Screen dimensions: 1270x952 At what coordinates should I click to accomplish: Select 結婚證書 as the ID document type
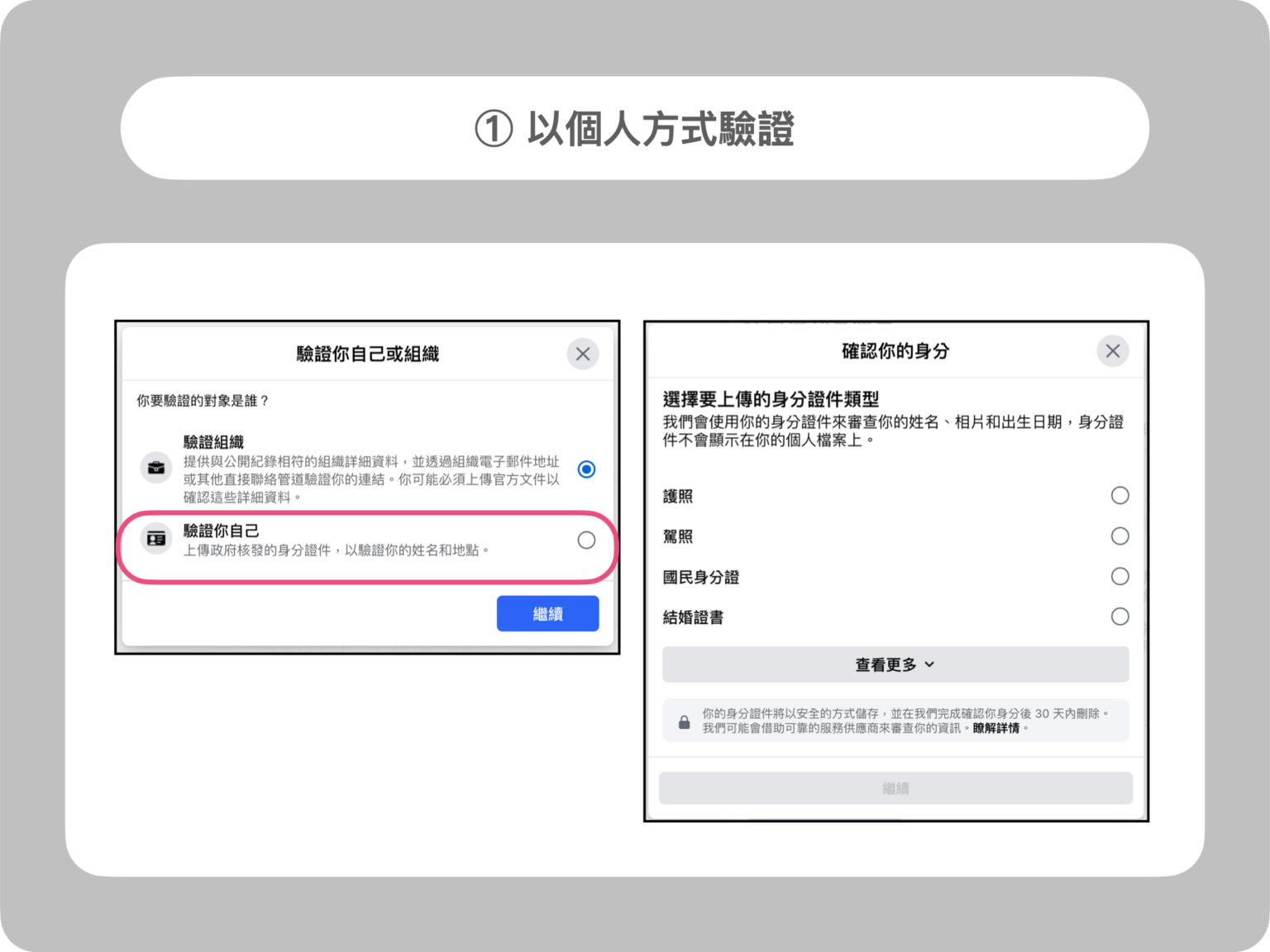tap(1120, 616)
